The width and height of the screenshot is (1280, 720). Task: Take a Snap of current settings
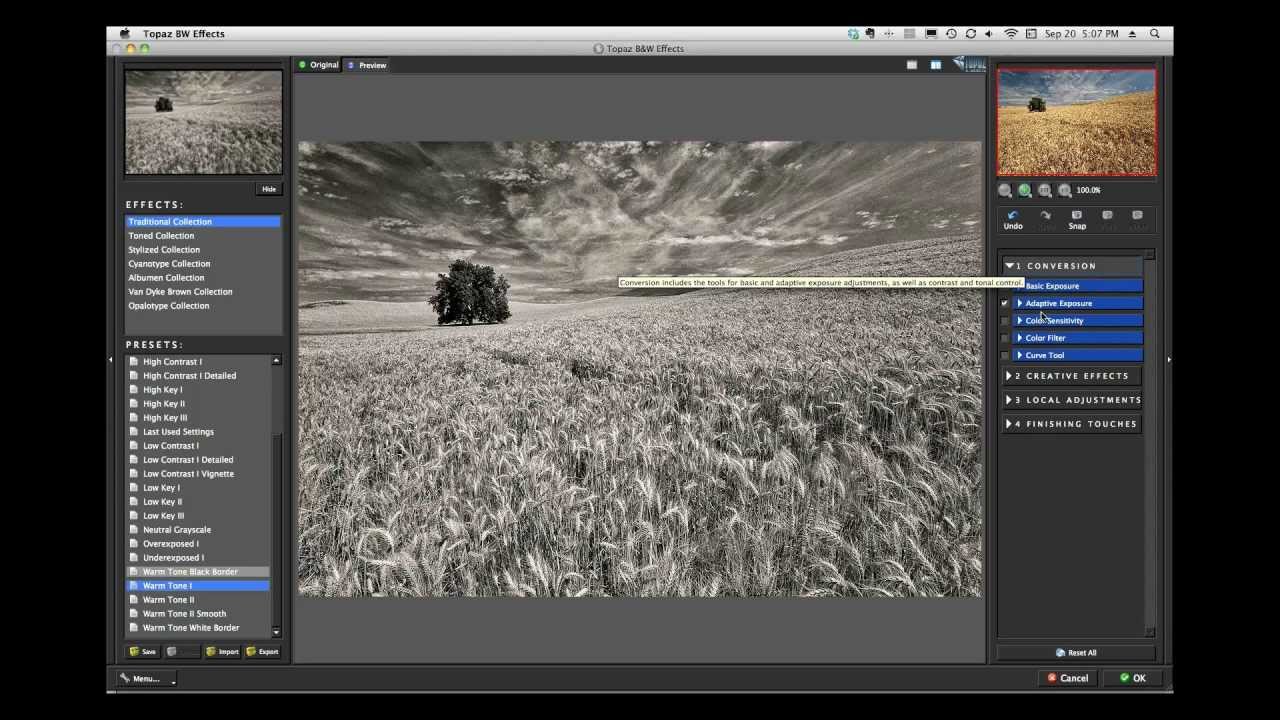[x=1077, y=220]
